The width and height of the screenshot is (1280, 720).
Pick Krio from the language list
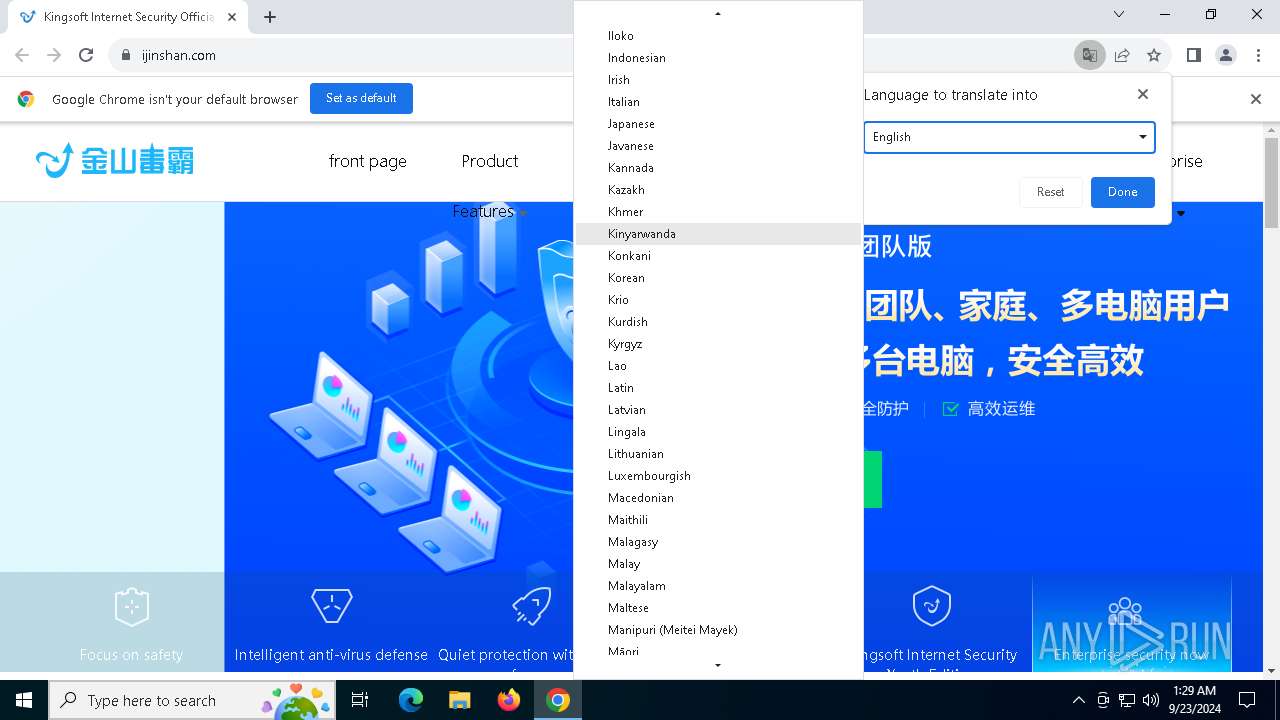718,300
